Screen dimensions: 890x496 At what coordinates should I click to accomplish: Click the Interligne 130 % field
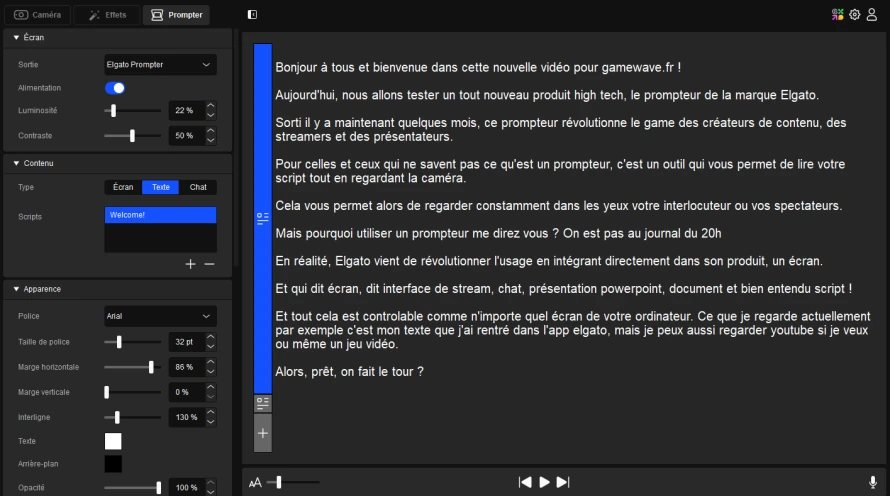[x=186, y=417]
